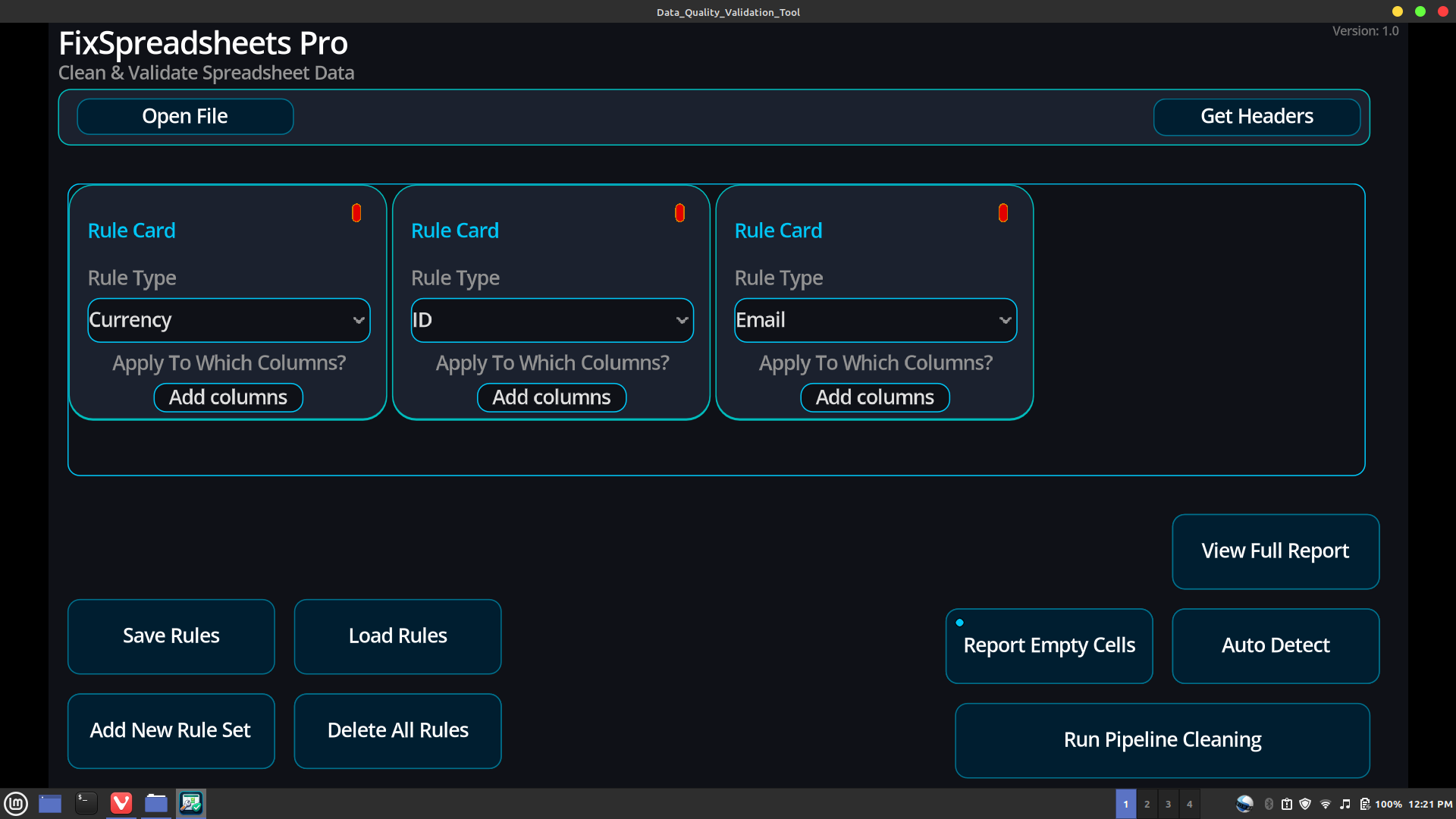The image size is (1456, 819).
Task: Click red delete icon on Email rule card
Action: [1003, 213]
